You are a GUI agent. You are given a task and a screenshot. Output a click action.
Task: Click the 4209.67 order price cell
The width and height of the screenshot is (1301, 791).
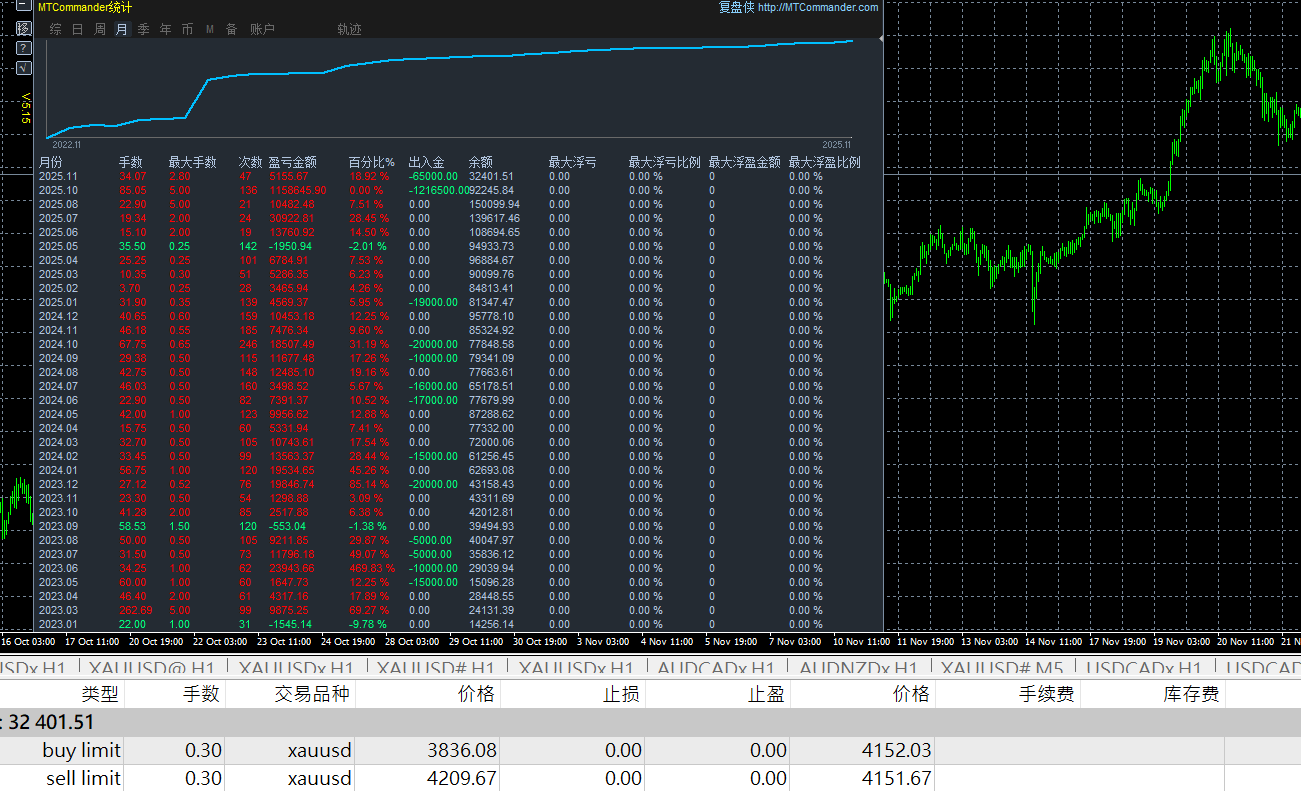click(x=462, y=778)
